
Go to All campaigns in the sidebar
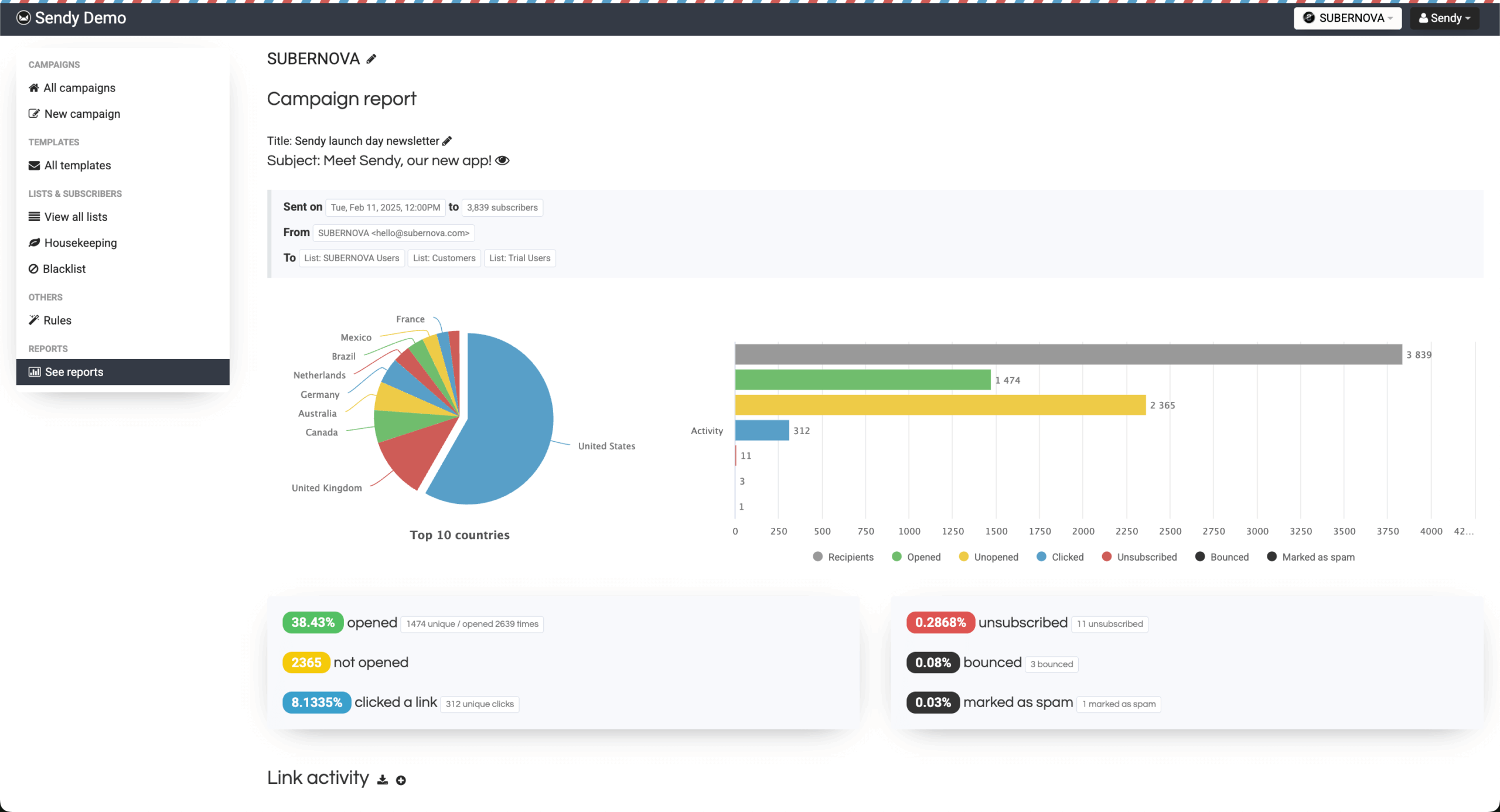pyautogui.click(x=79, y=87)
